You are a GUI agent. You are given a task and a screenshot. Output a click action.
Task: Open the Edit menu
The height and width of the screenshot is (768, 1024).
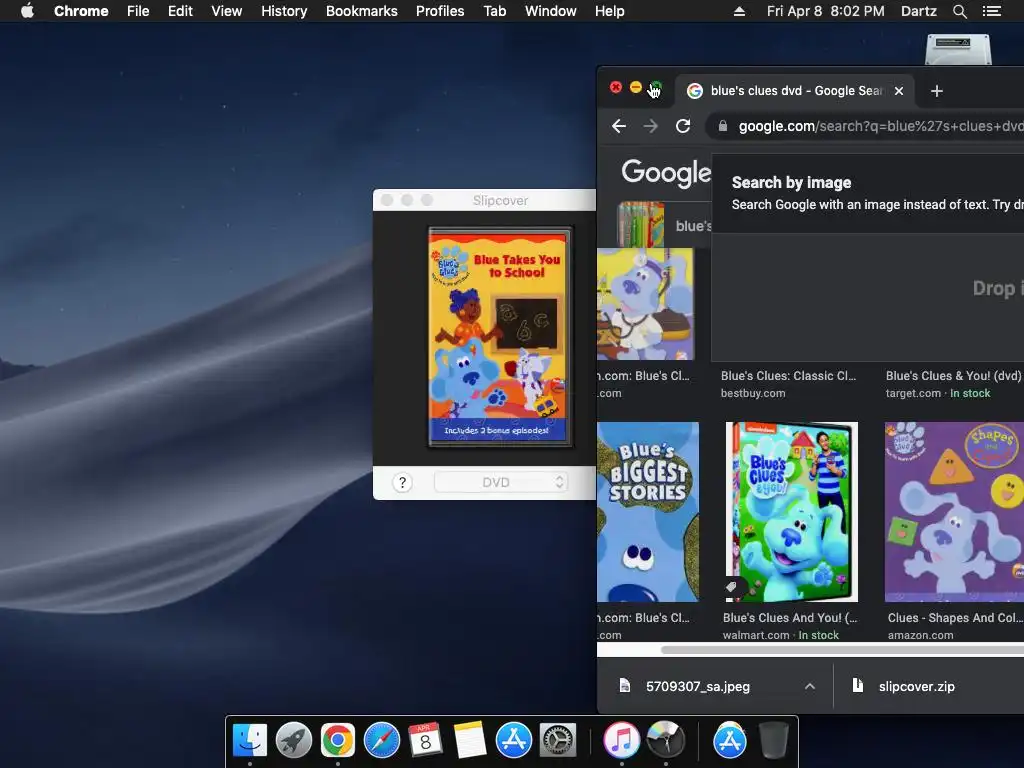click(180, 11)
